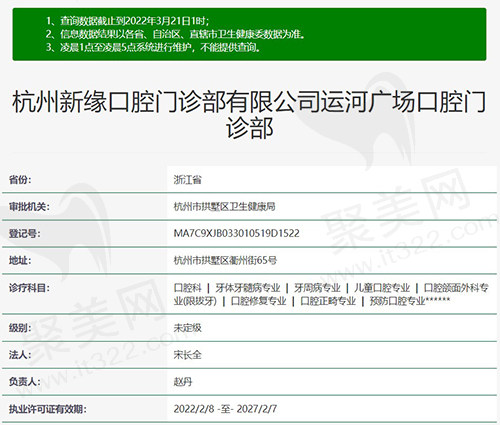Image resolution: width=500 pixels, height=425 pixels.
Task: Click 口腔修复专业 in the subjects list
Action: pos(258,301)
